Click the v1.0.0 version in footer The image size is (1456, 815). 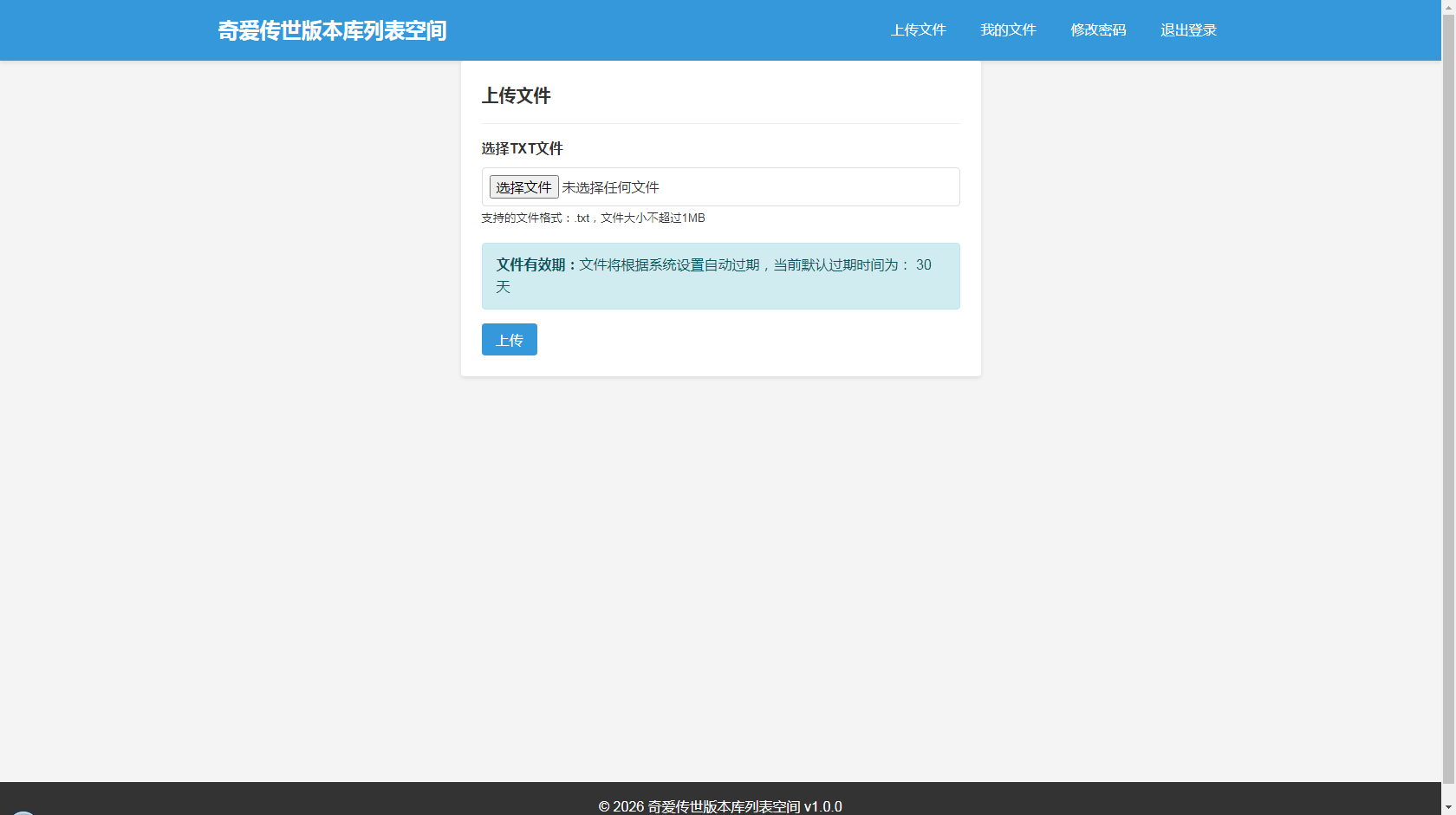[822, 806]
